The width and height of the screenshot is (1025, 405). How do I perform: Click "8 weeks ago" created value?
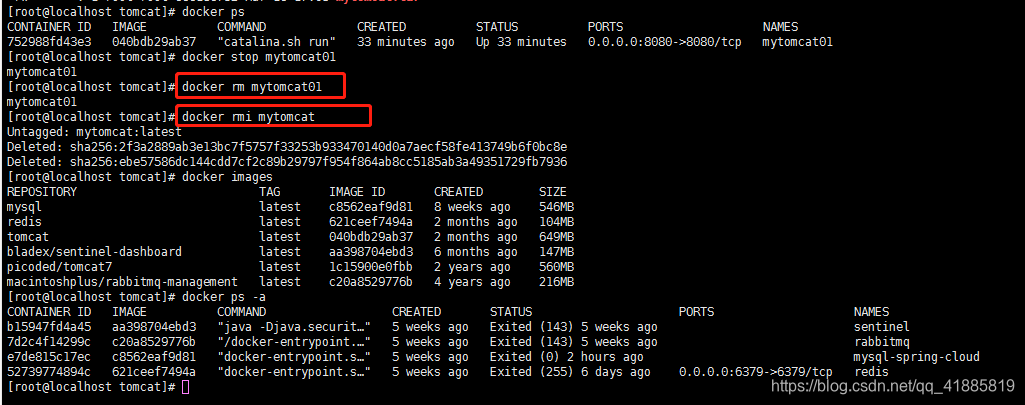(x=472, y=207)
